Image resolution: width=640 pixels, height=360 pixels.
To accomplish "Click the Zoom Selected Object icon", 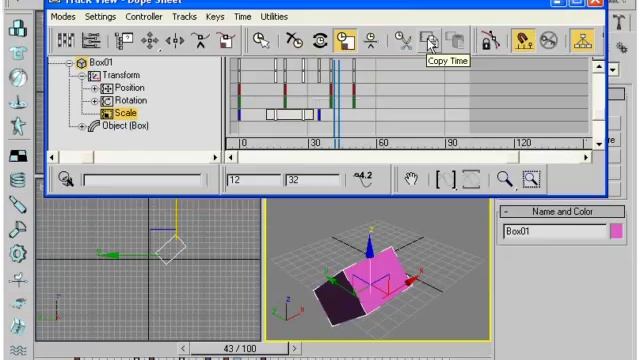I will [x=66, y=179].
